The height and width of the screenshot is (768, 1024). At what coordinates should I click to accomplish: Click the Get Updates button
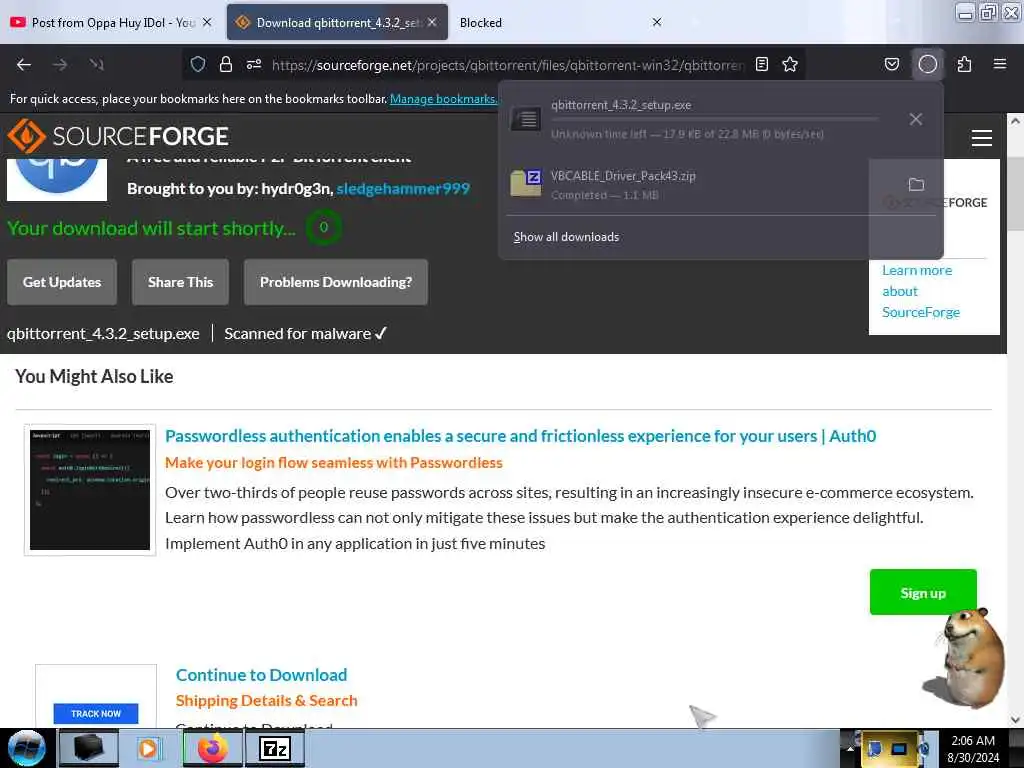coord(62,282)
